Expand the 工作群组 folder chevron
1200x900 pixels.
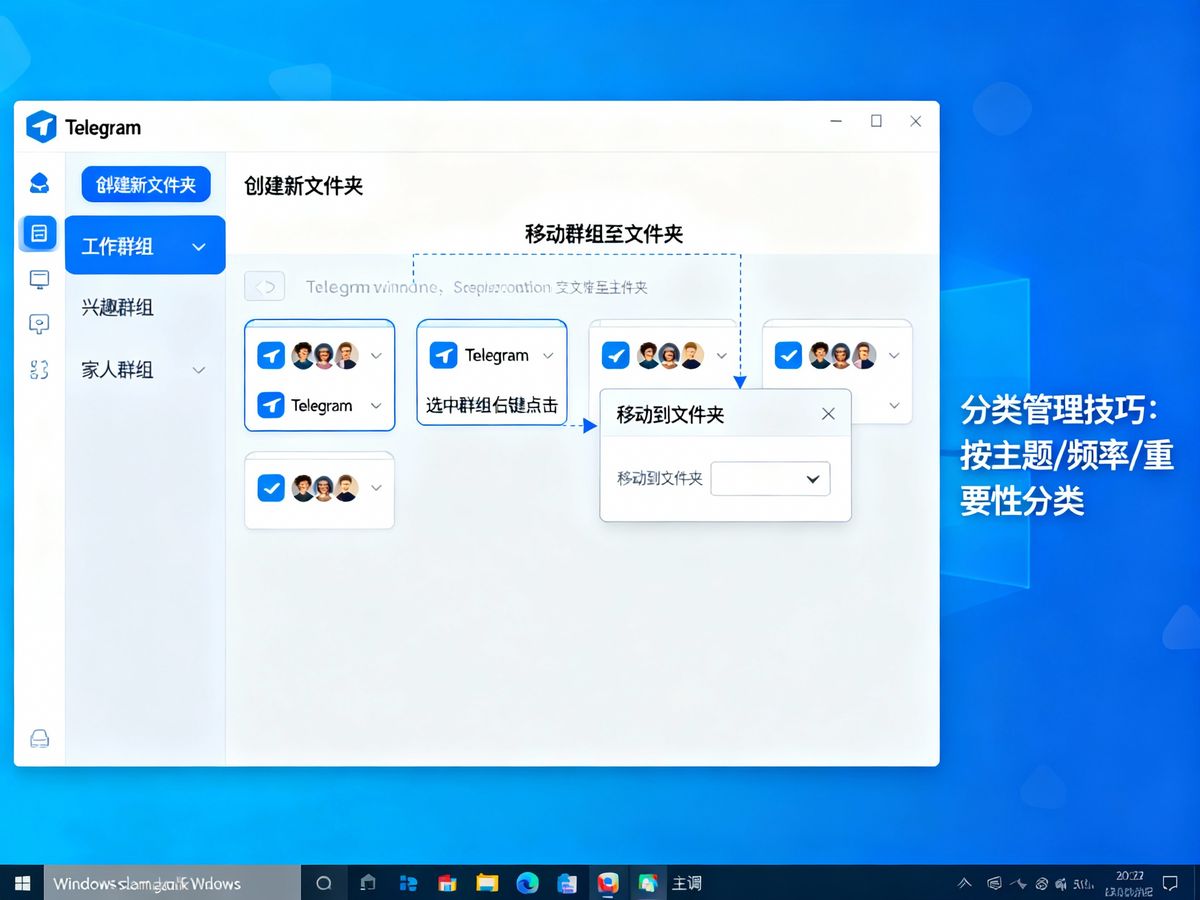point(199,247)
